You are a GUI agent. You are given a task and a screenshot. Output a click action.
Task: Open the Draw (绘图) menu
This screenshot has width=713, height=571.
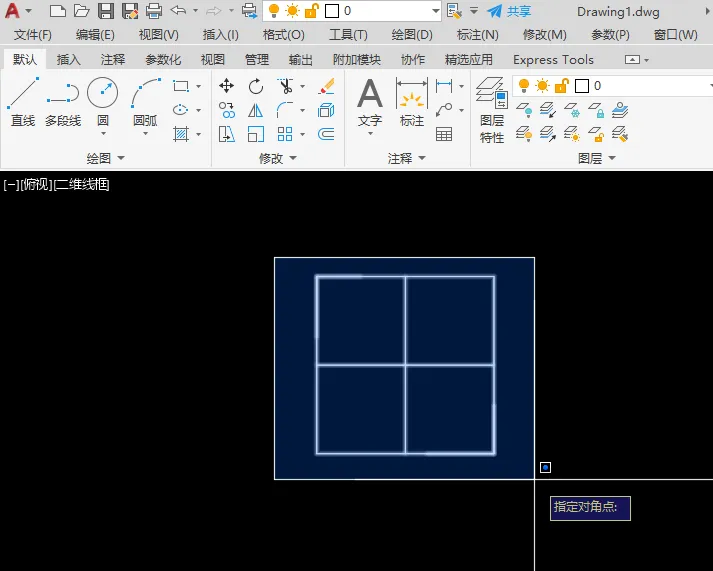point(412,35)
